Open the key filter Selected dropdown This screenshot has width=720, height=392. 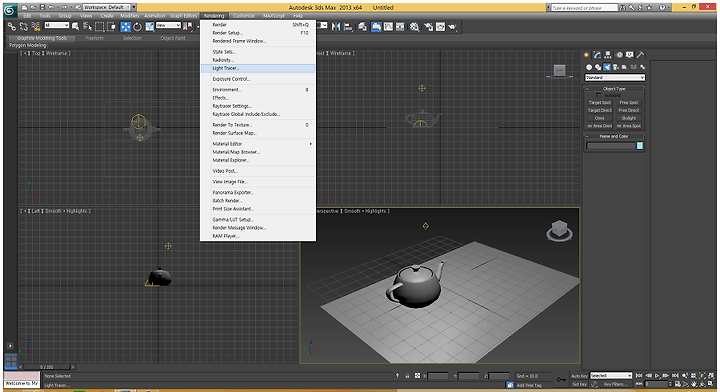611,375
